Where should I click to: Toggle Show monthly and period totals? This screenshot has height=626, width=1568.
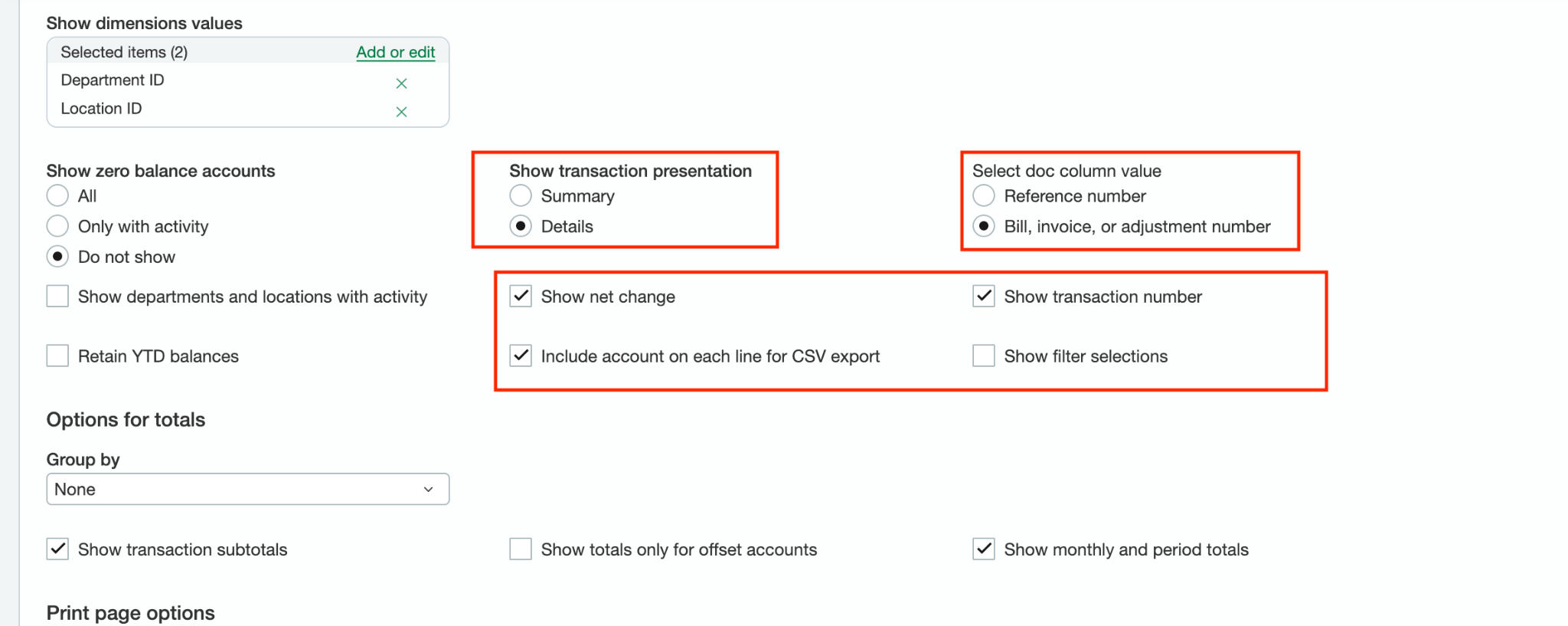click(984, 549)
